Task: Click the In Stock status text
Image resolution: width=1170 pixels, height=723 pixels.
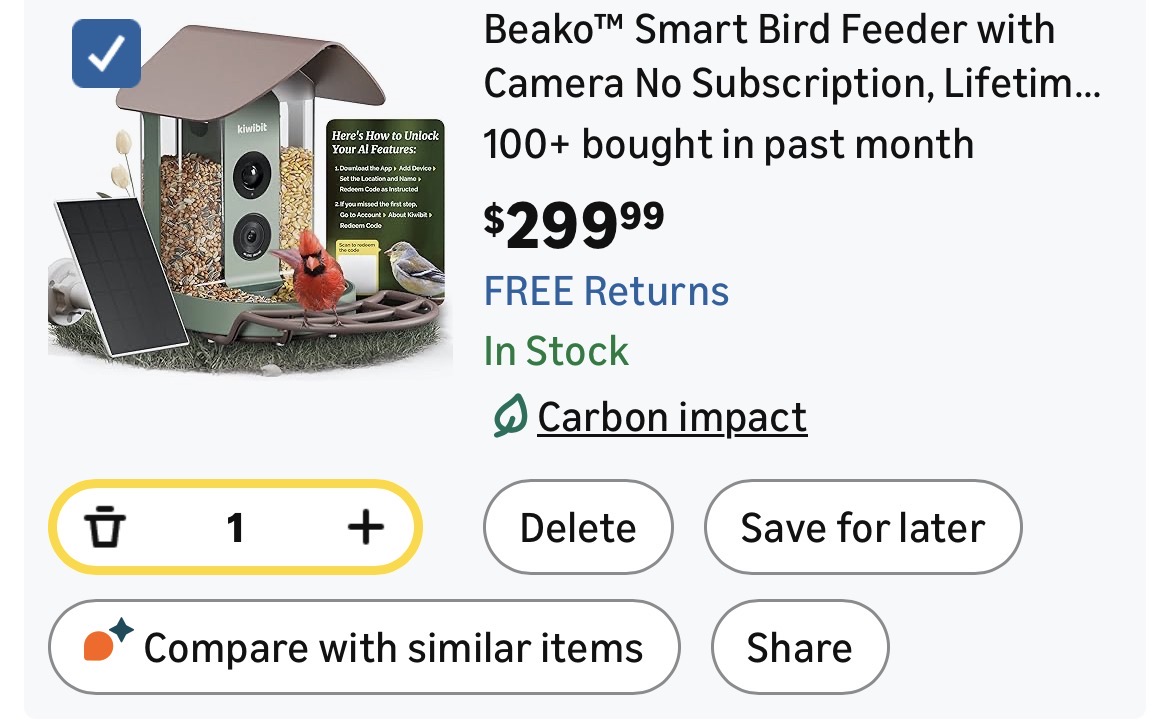Action: pyautogui.click(x=556, y=351)
